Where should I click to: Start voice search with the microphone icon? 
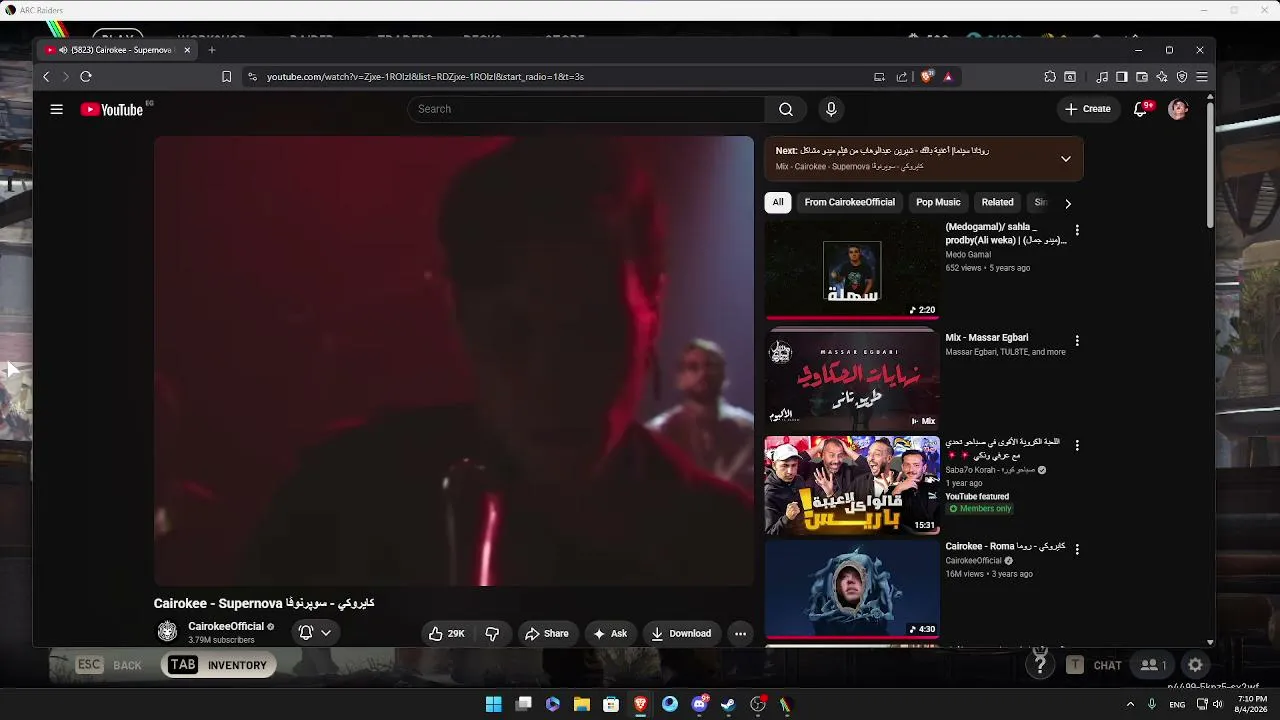click(830, 109)
